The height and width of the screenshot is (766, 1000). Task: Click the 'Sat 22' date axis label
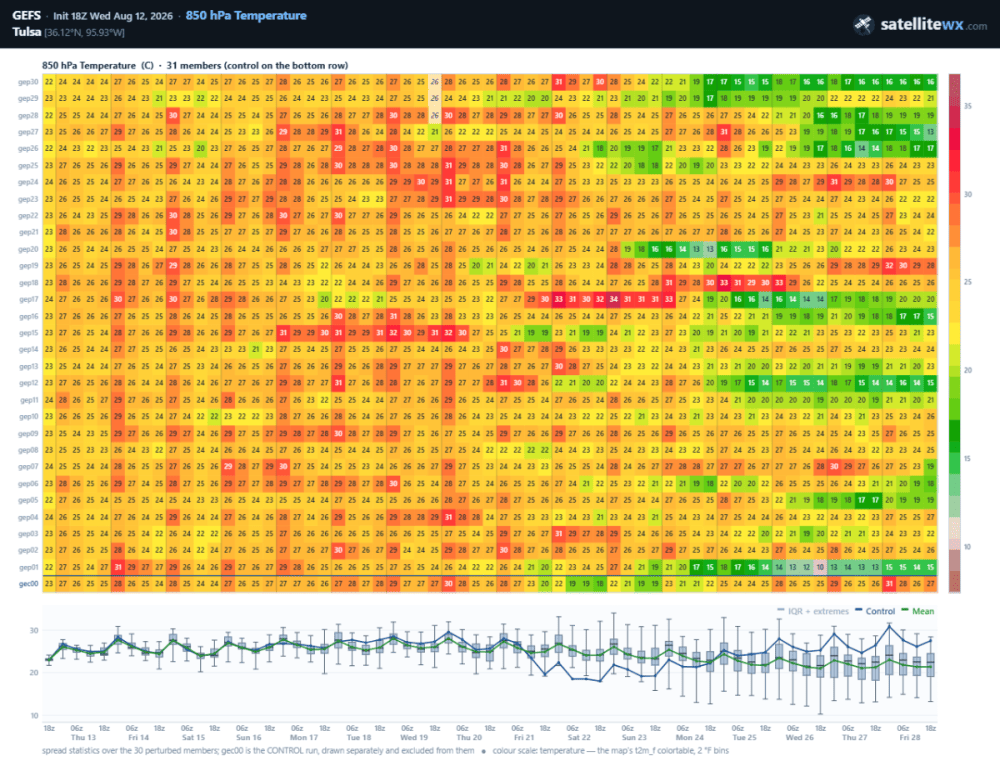pyautogui.click(x=579, y=737)
